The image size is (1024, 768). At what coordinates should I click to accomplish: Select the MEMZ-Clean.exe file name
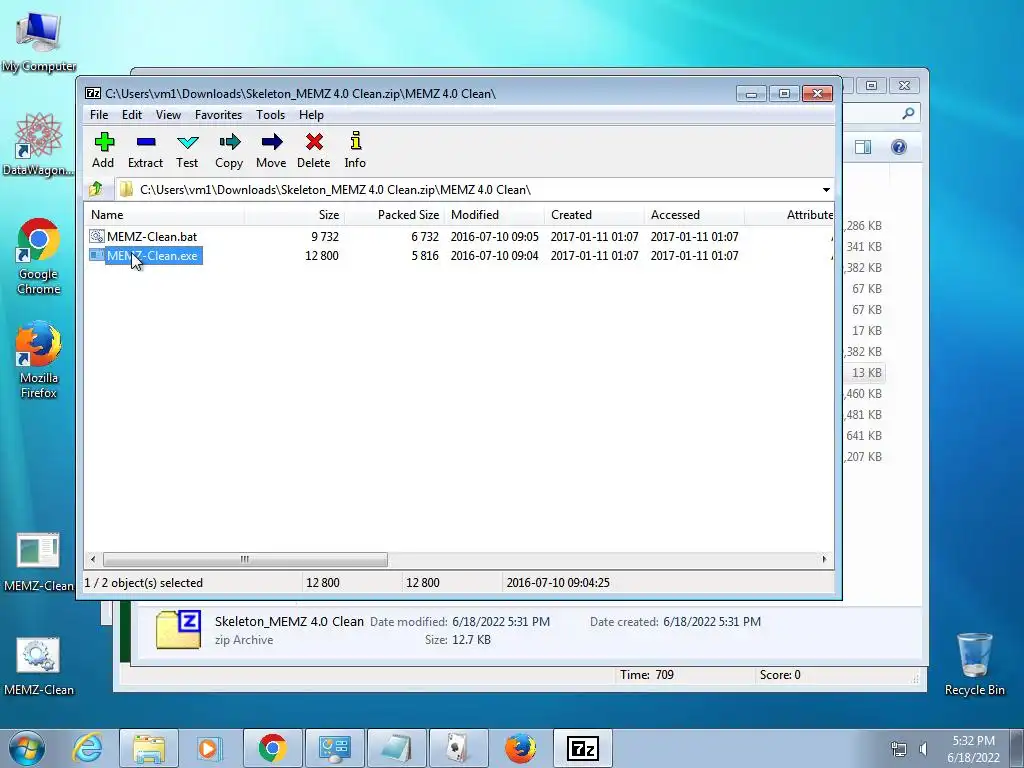tap(152, 256)
